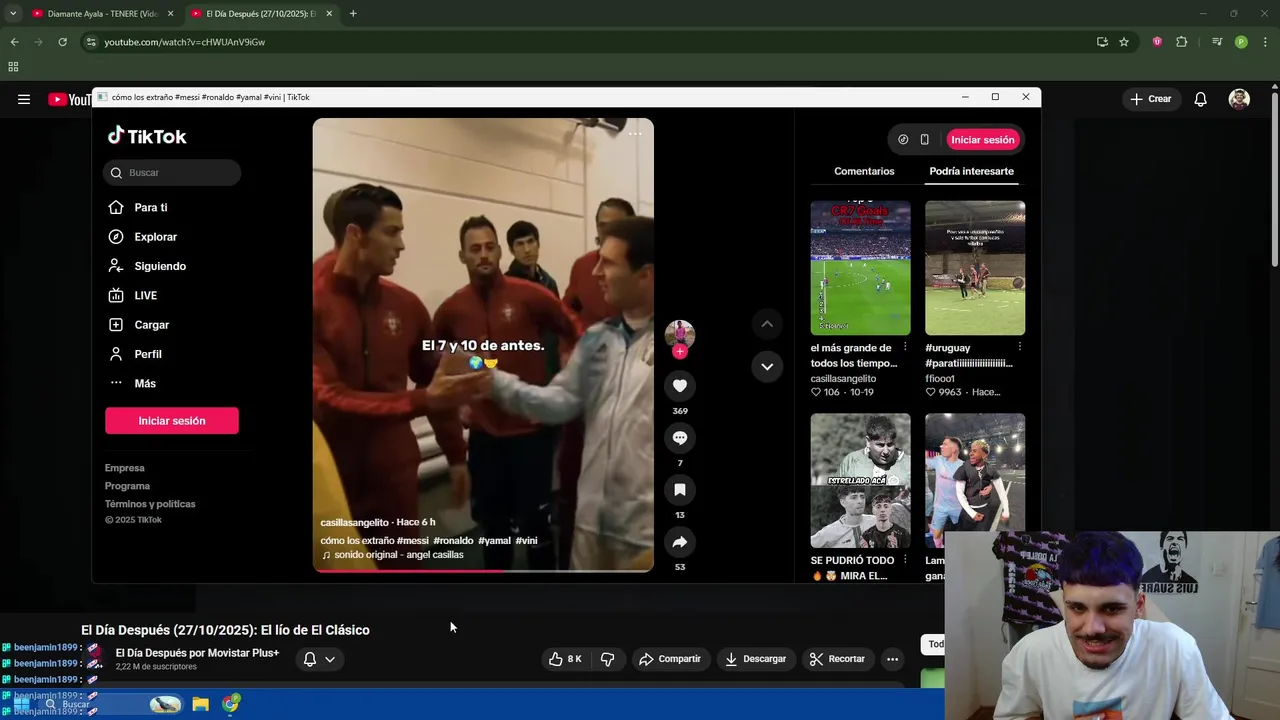Open Chrome apps grid on bookmarks bar
The image size is (1280, 720).
(13, 67)
